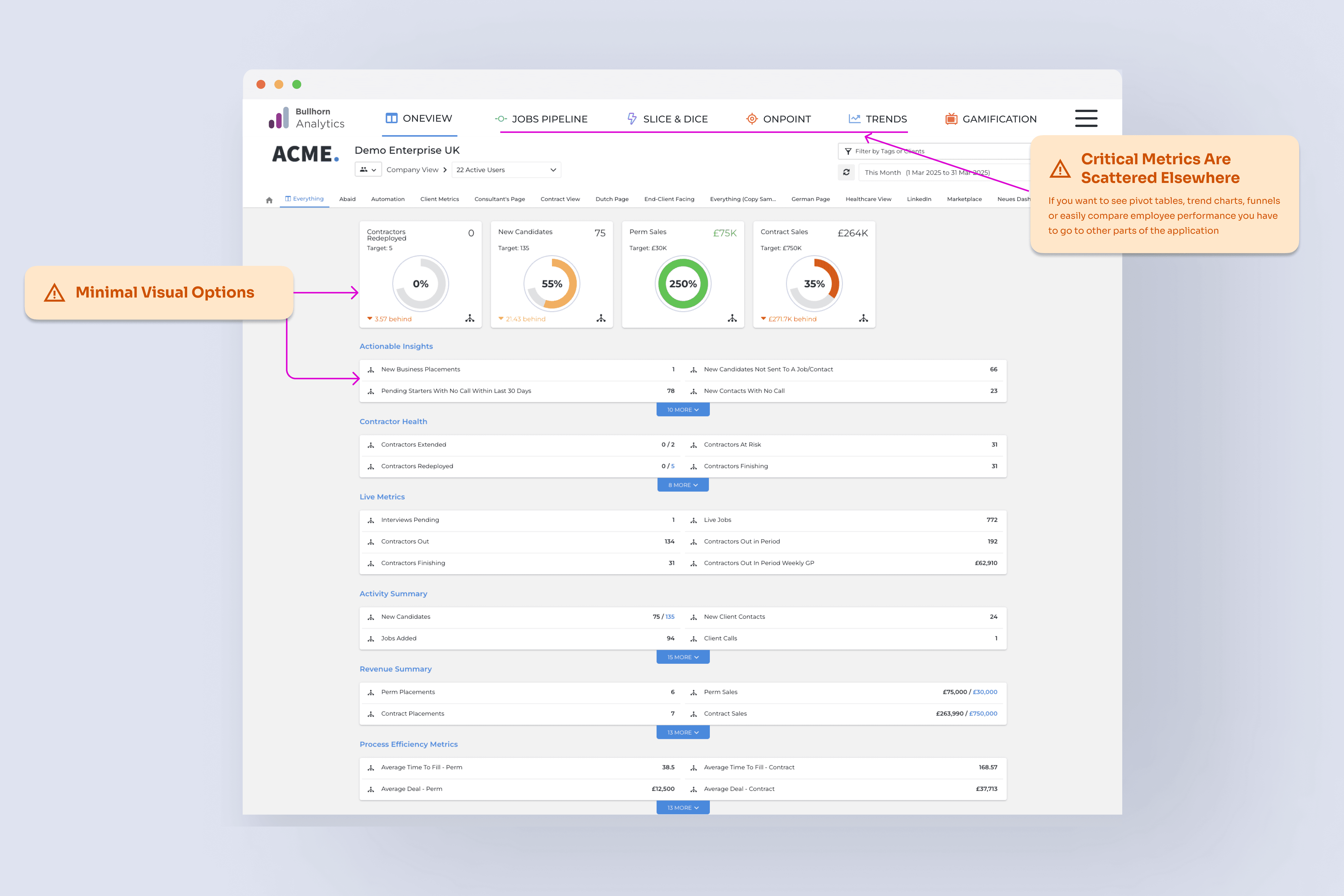Click drill-down icon on Contractors Redeployed card
The width and height of the screenshot is (1344, 896).
coord(470,318)
